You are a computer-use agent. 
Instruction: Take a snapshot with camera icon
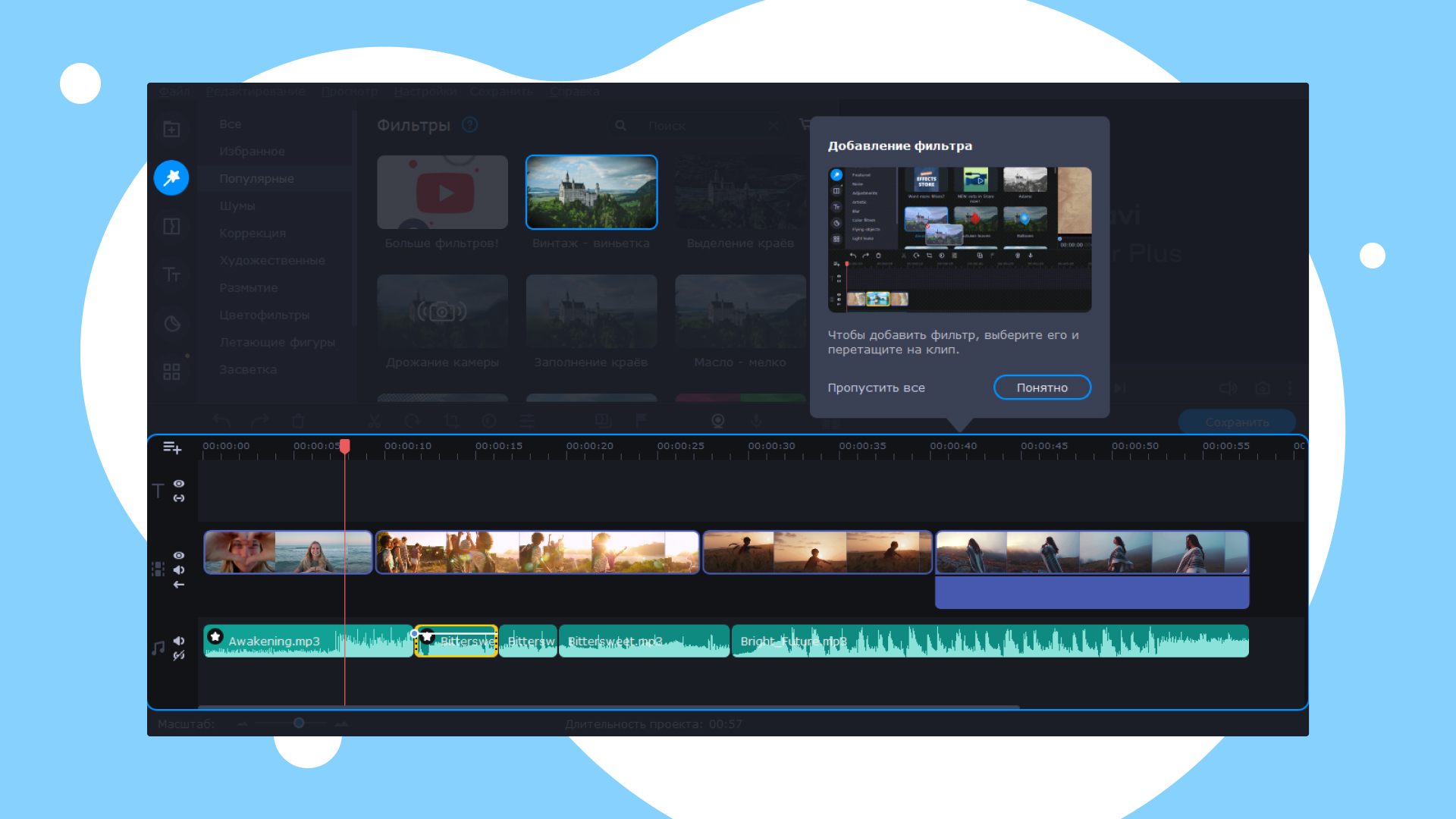1263,388
